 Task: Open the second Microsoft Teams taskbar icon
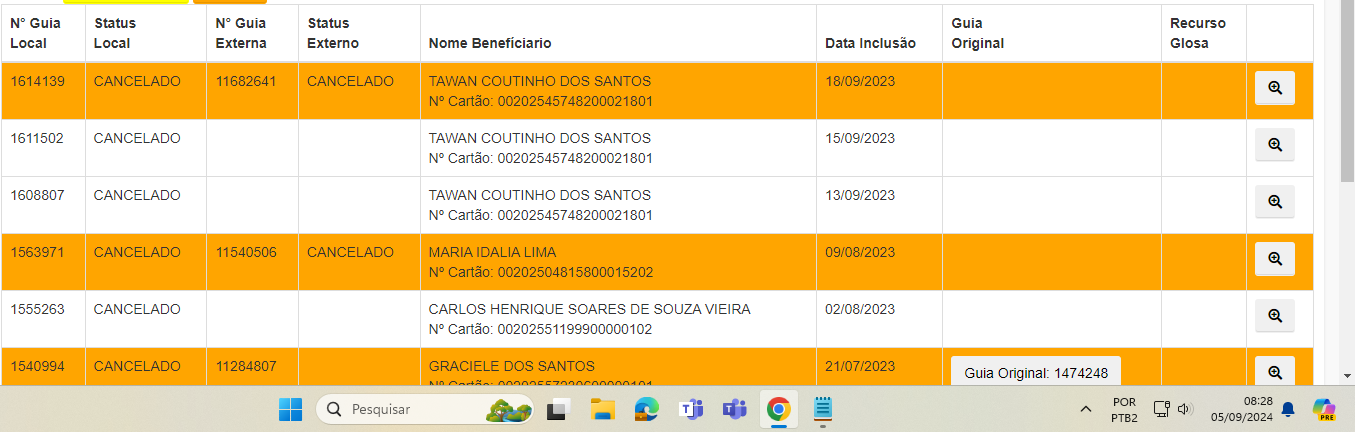(735, 409)
